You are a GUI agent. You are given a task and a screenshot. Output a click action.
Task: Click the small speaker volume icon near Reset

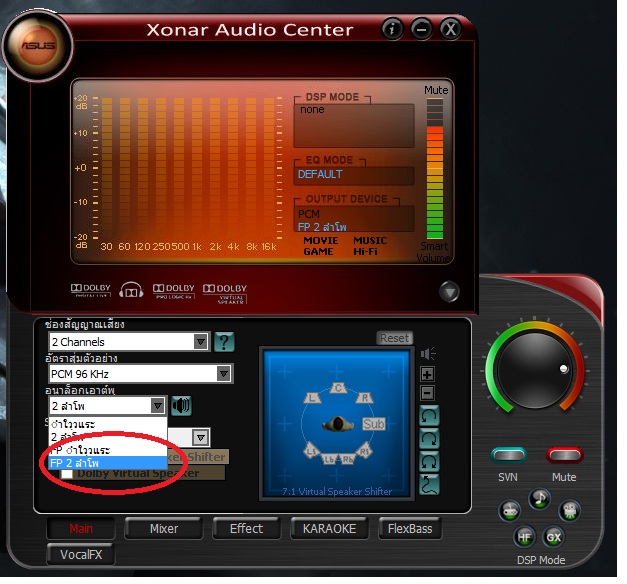pos(428,354)
